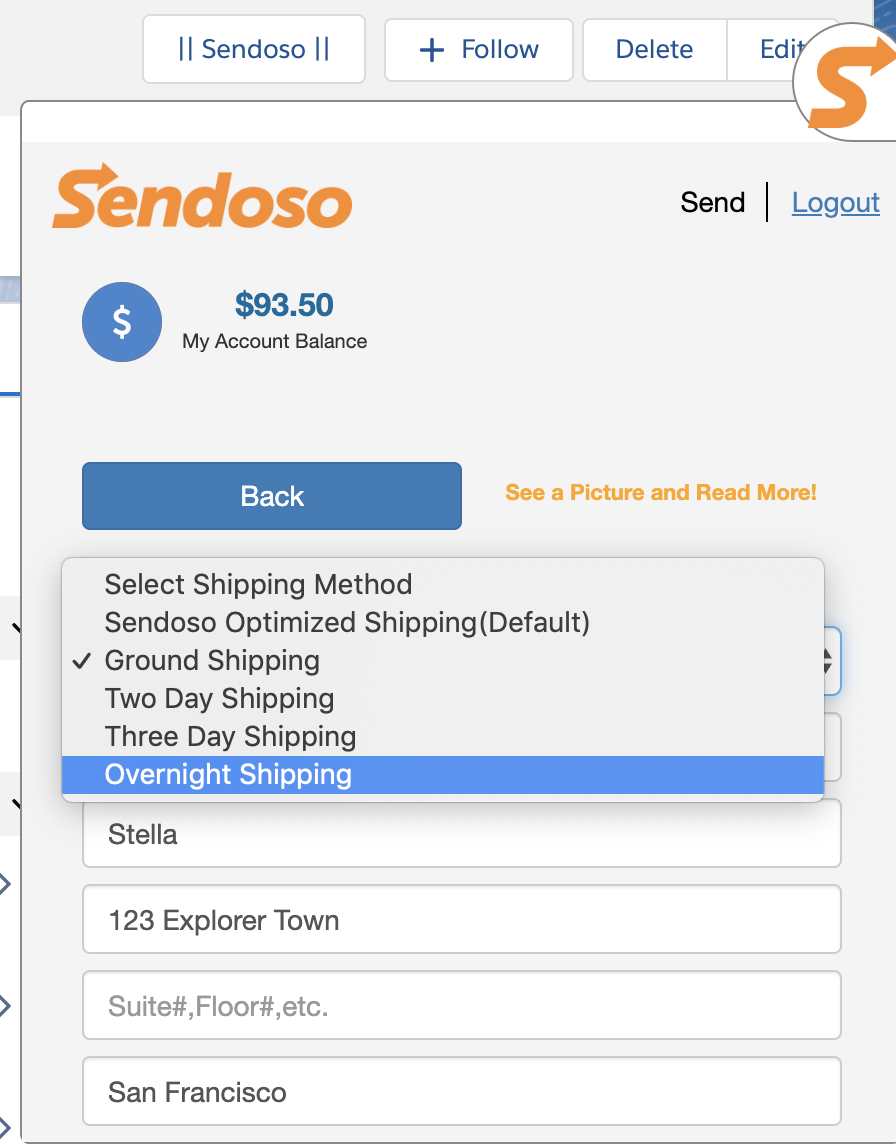The width and height of the screenshot is (896, 1144).
Task: Open 'See a Picture and Read More!' link
Action: click(x=661, y=493)
